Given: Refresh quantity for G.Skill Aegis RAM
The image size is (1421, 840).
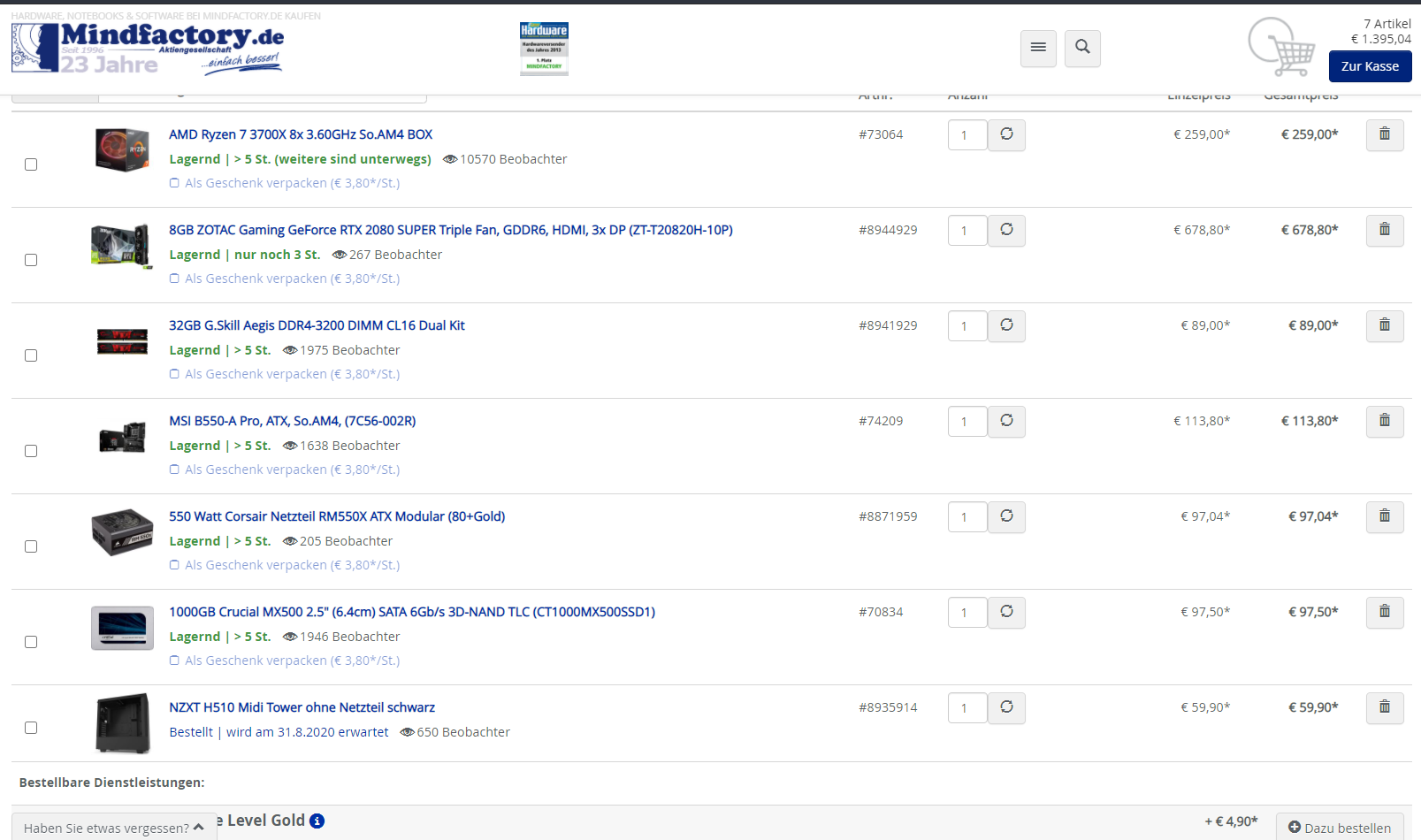Looking at the screenshot, I should [1006, 325].
